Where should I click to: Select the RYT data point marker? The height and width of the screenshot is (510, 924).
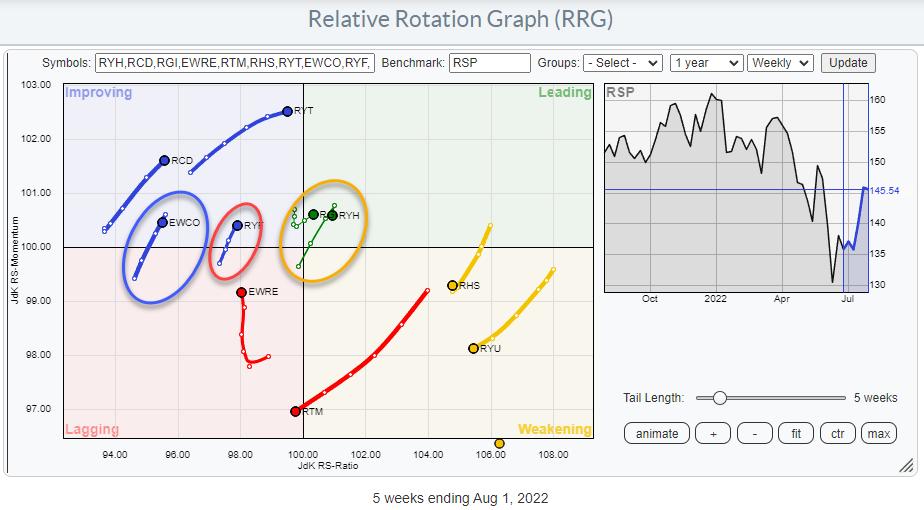287,111
